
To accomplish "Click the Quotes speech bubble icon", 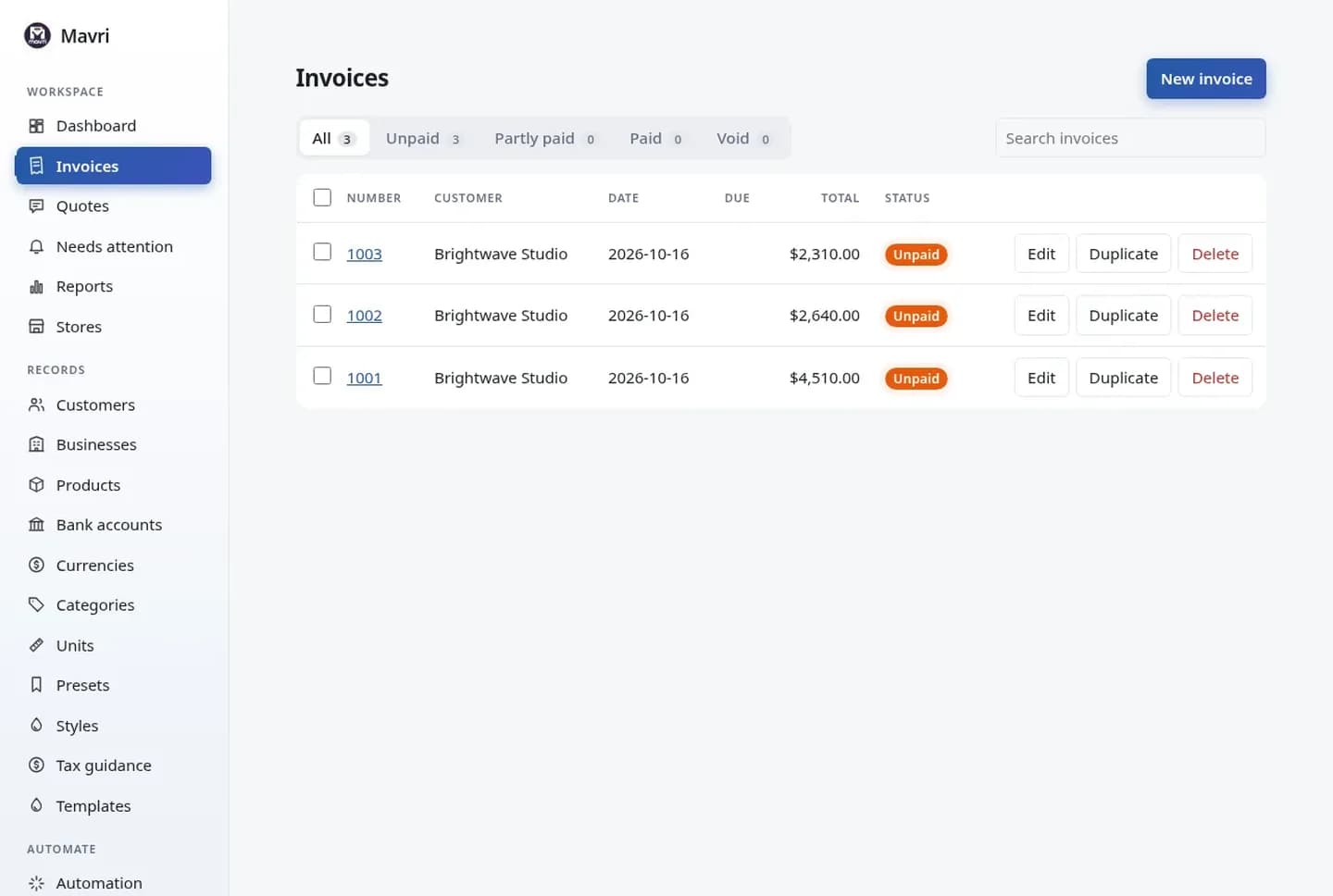I will pos(36,206).
